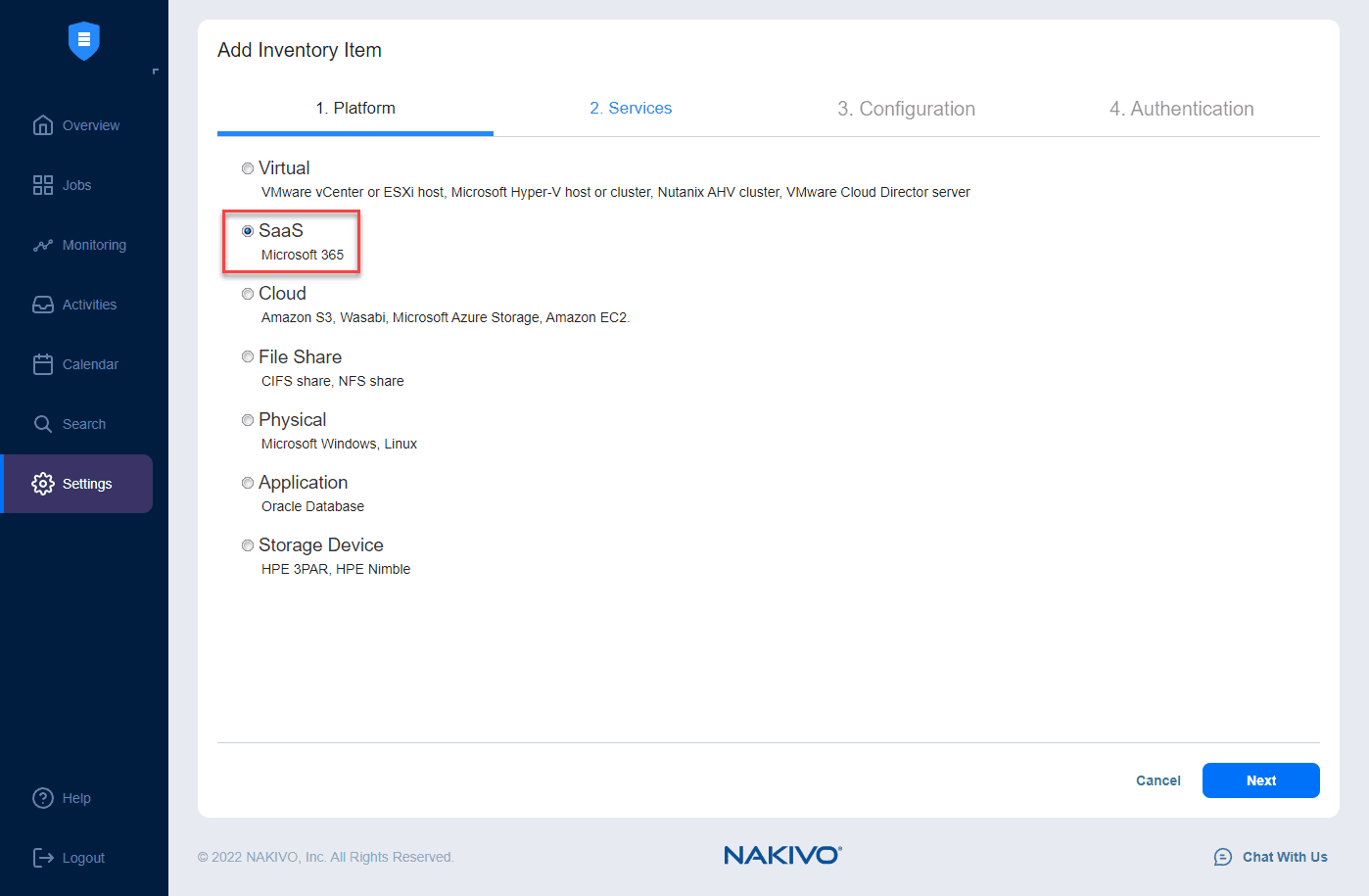Cancel adding the inventory item
This screenshot has height=896, width=1369.
[1157, 779]
